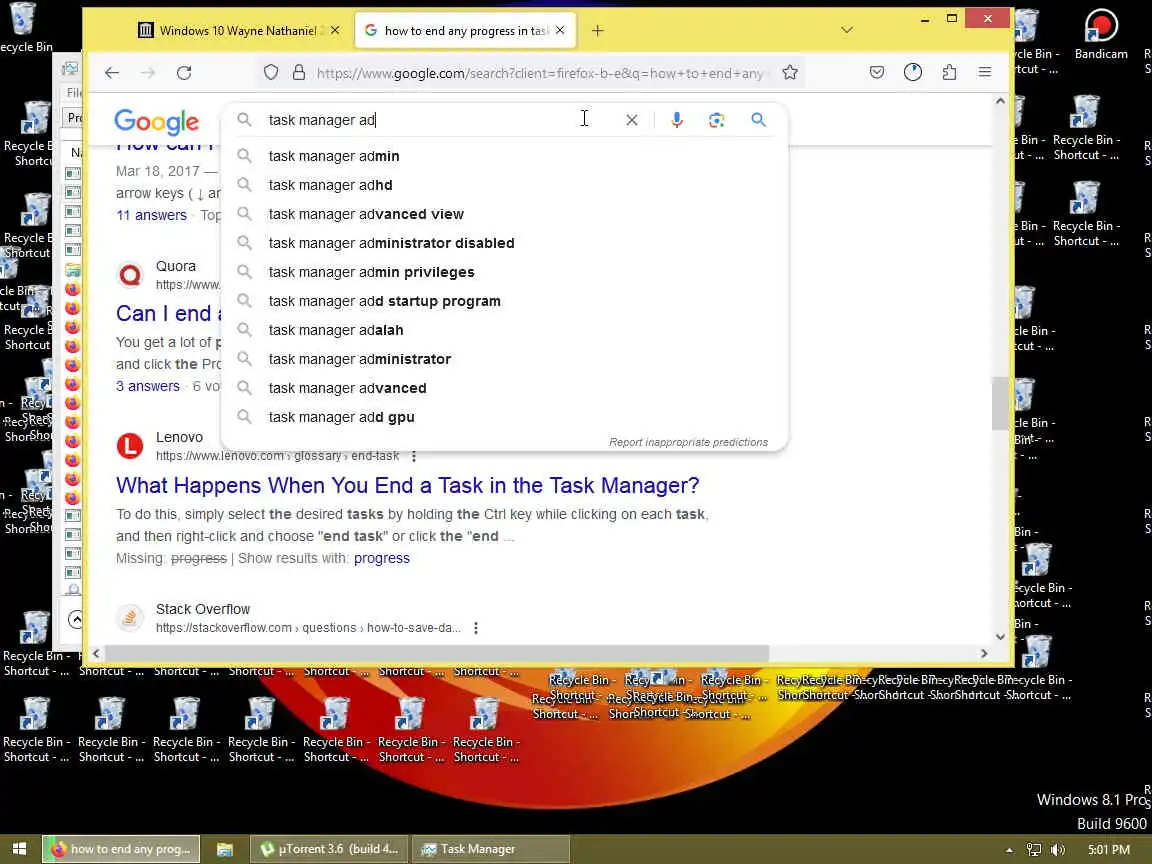The width and height of the screenshot is (1152, 864).
Task: Click the Firefox back arrow button
Action: pos(112,73)
